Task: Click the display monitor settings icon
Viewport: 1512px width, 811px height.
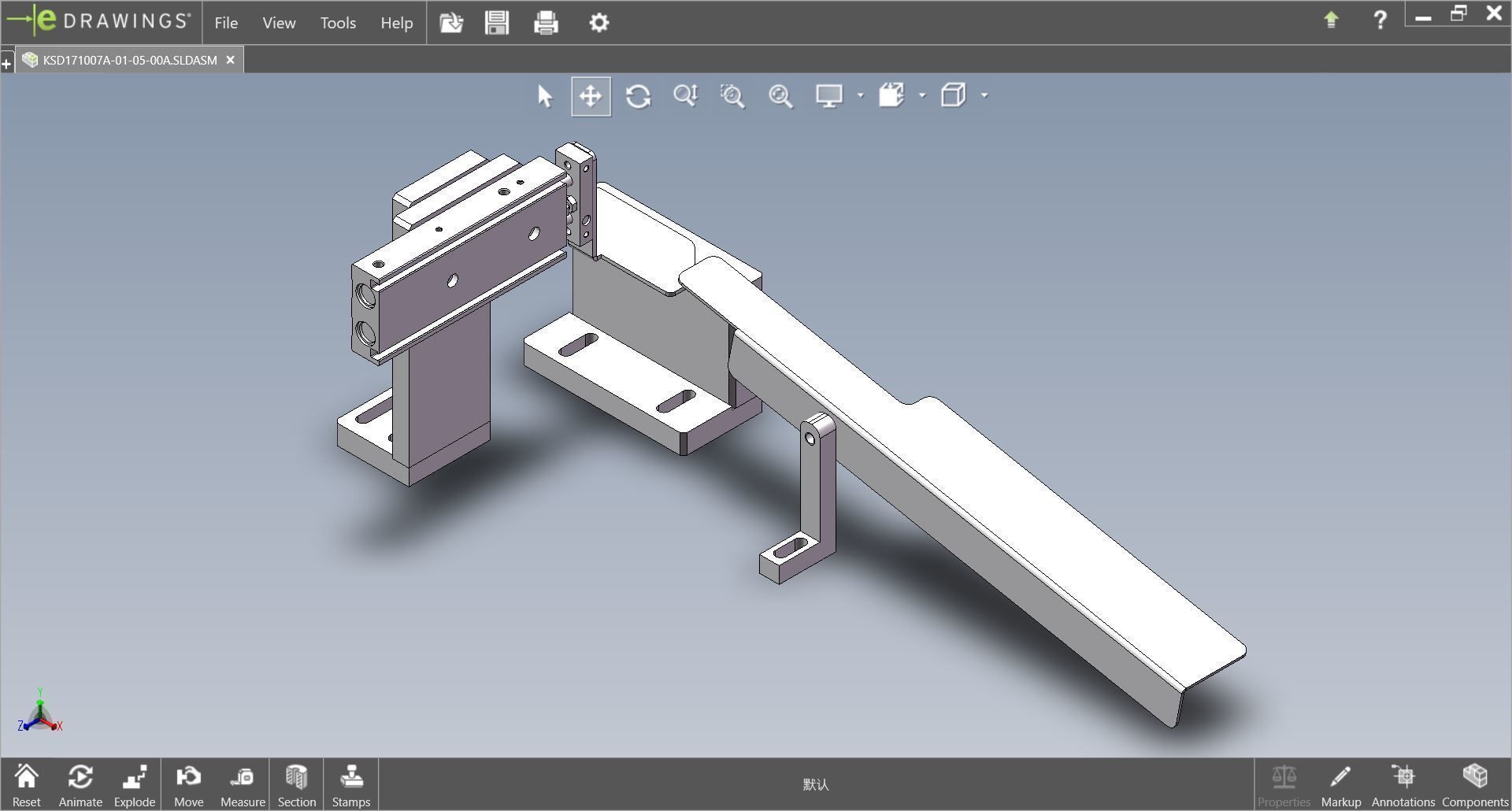Action: pyautogui.click(x=829, y=96)
